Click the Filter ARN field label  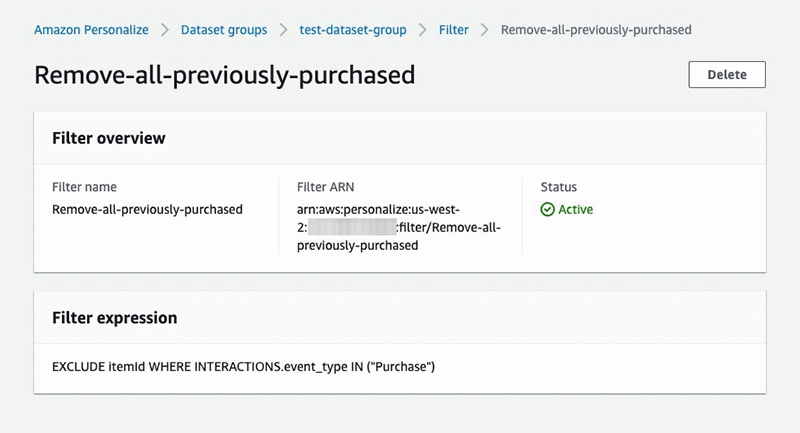pyautogui.click(x=326, y=187)
